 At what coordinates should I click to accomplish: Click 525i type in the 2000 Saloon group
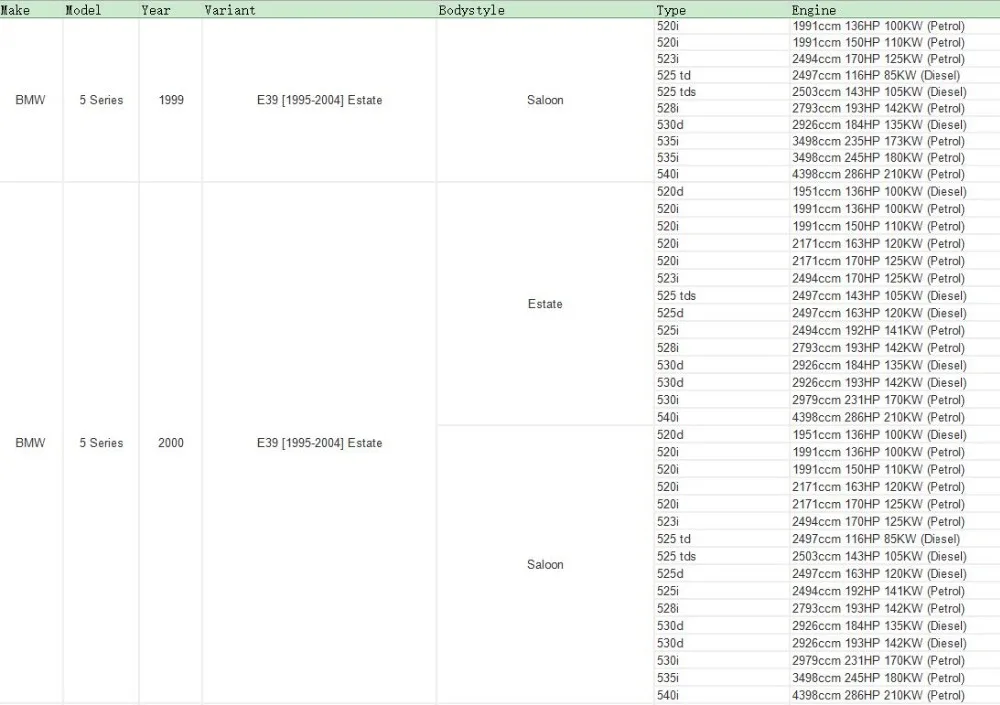click(668, 591)
